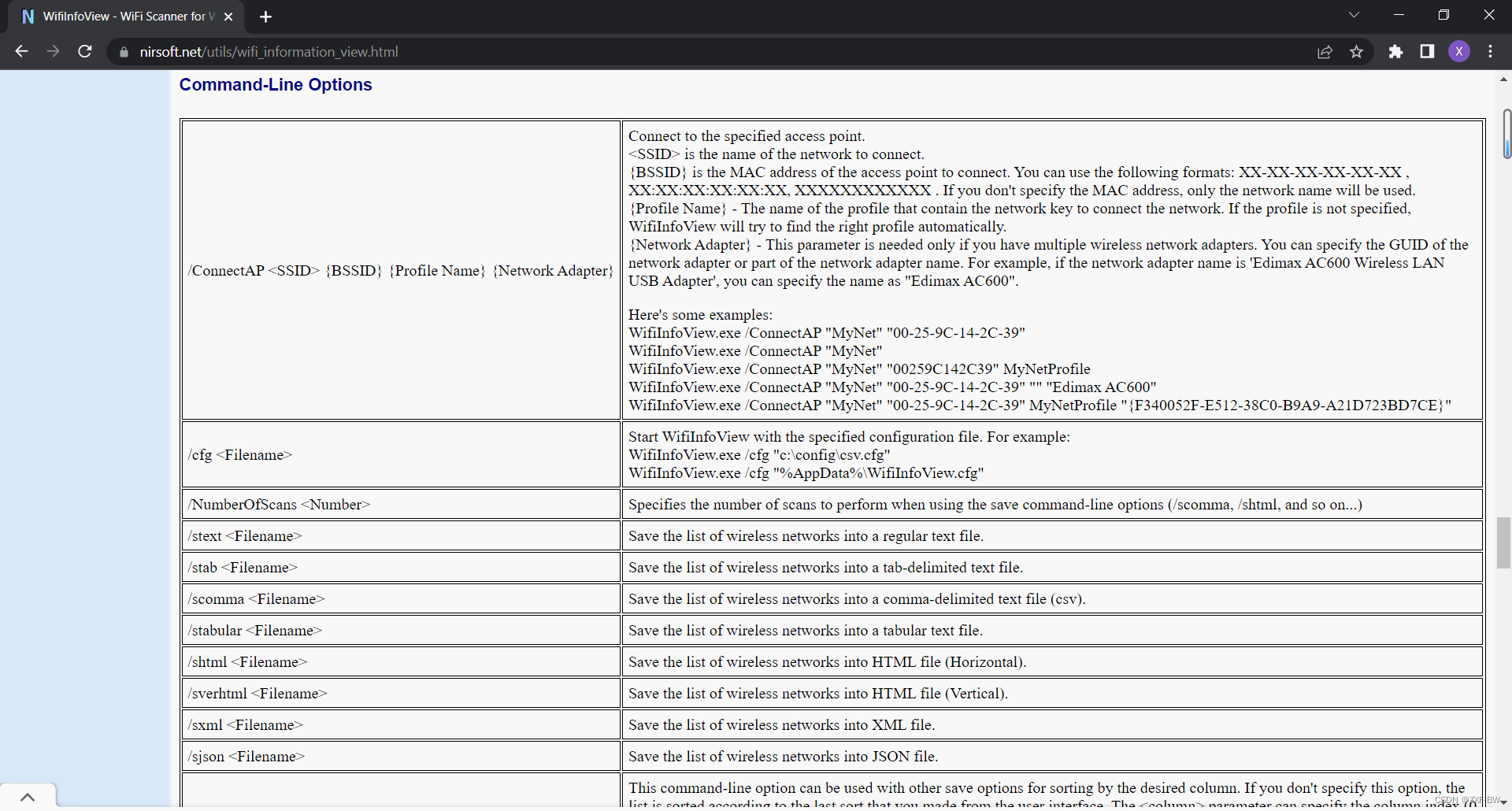Click the 'Here's some examples:' line
Image resolution: width=1512 pixels, height=811 pixels.
(700, 314)
